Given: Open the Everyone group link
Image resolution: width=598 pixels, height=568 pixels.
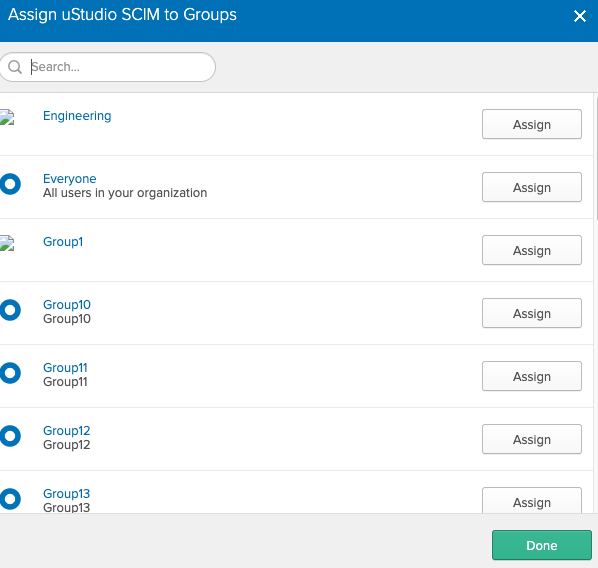Looking at the screenshot, I should pos(69,179).
